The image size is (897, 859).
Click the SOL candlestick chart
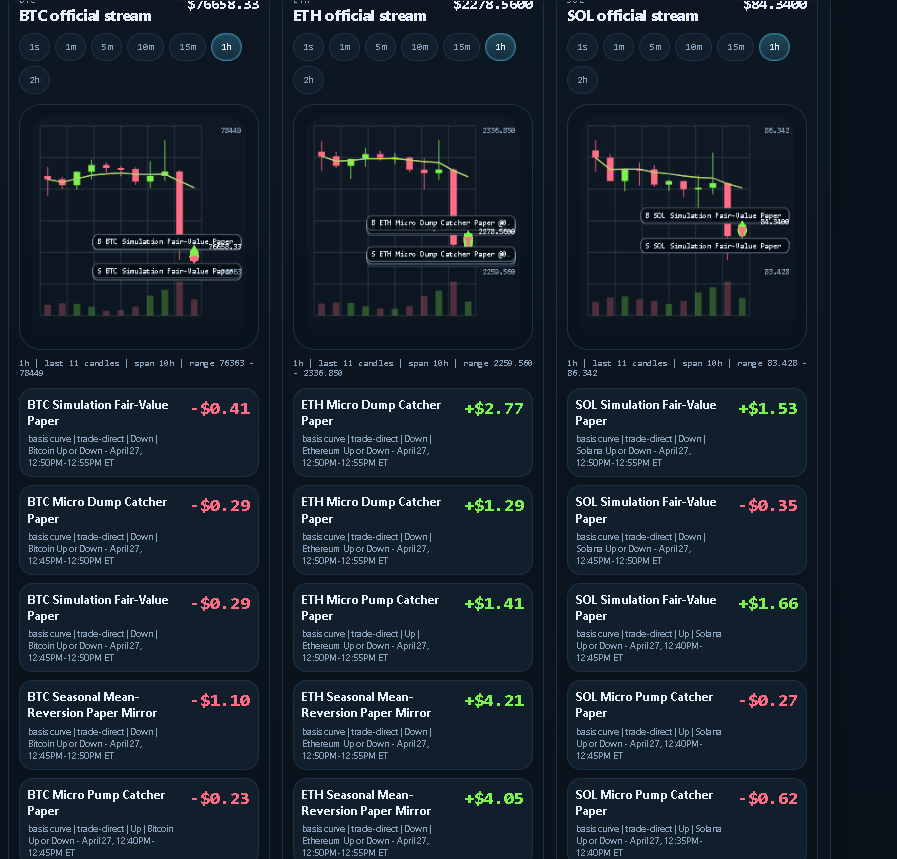tap(687, 226)
